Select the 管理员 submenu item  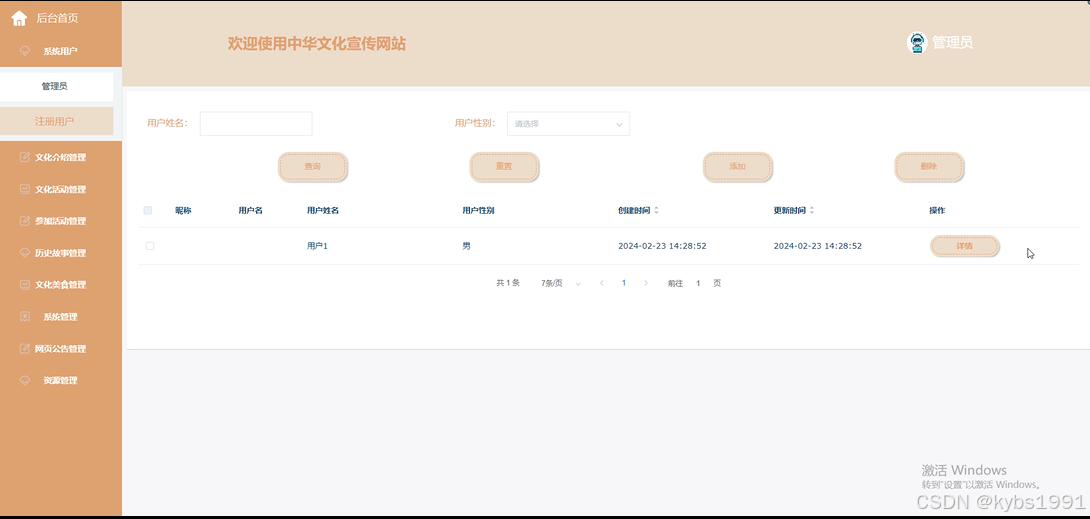[x=56, y=86]
